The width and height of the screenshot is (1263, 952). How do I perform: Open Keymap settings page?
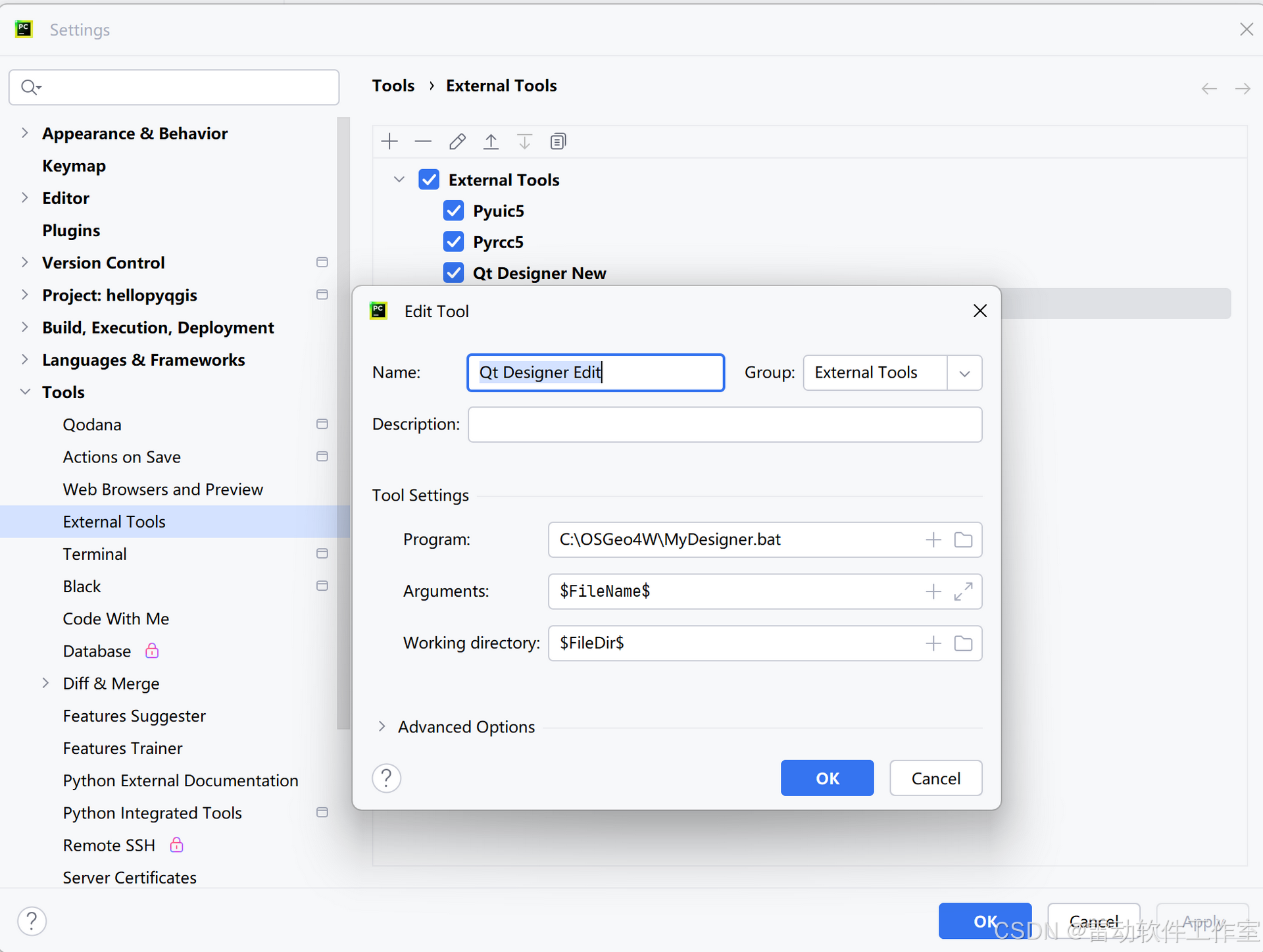point(74,166)
